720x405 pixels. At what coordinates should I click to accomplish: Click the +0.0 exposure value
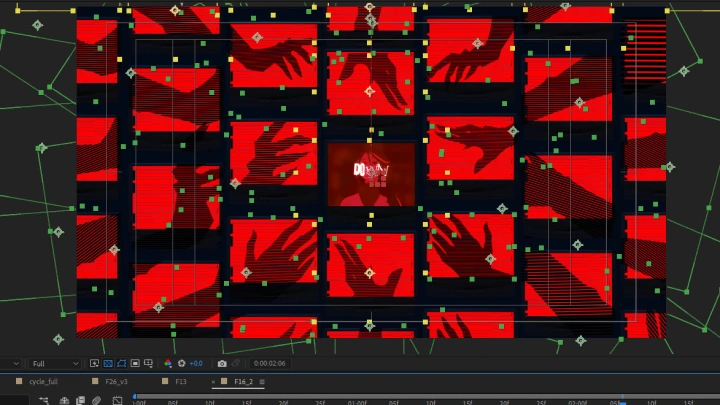pos(196,363)
